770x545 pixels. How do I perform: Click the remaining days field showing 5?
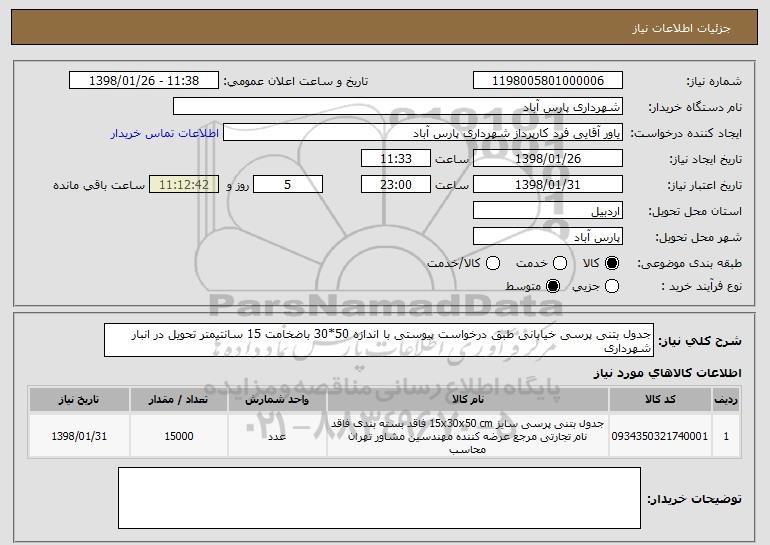tap(288, 185)
